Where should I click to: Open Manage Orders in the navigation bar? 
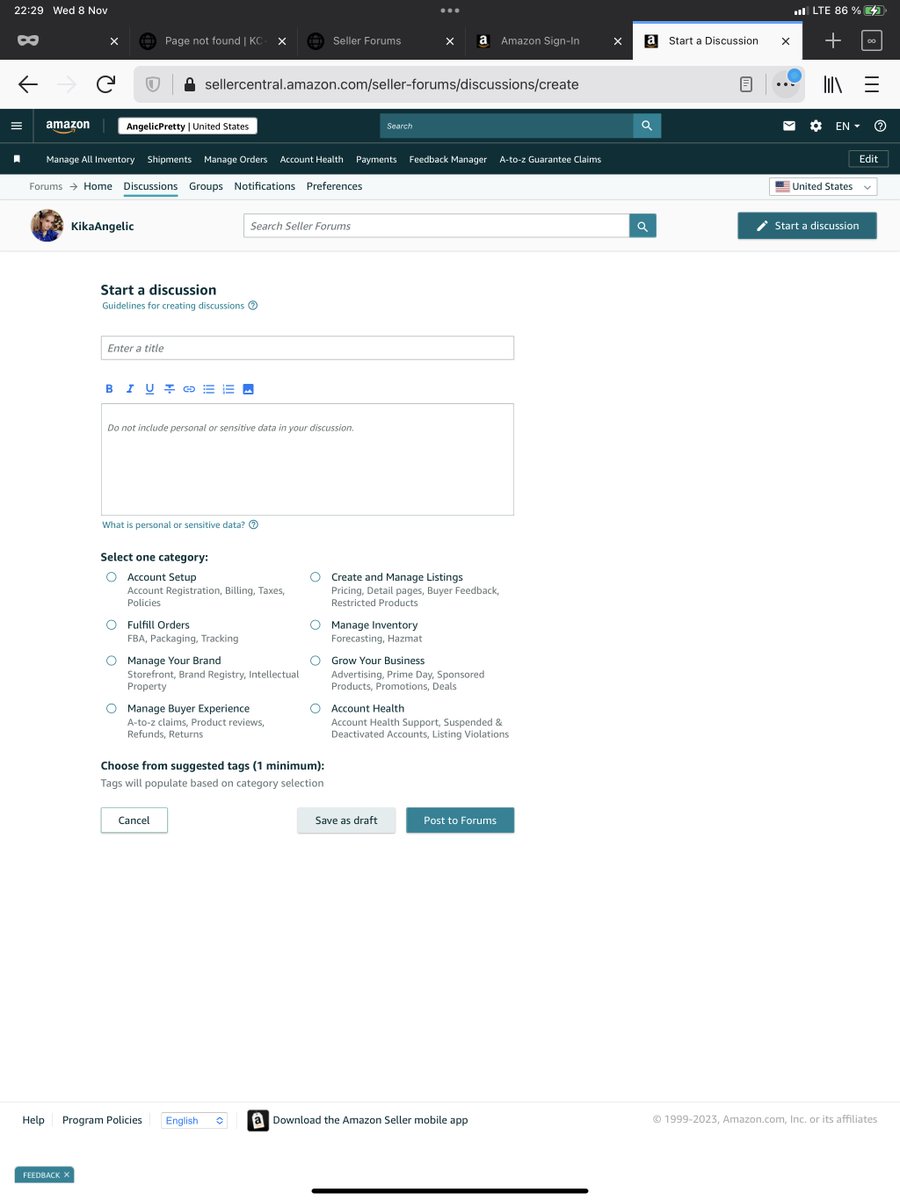click(x=236, y=160)
